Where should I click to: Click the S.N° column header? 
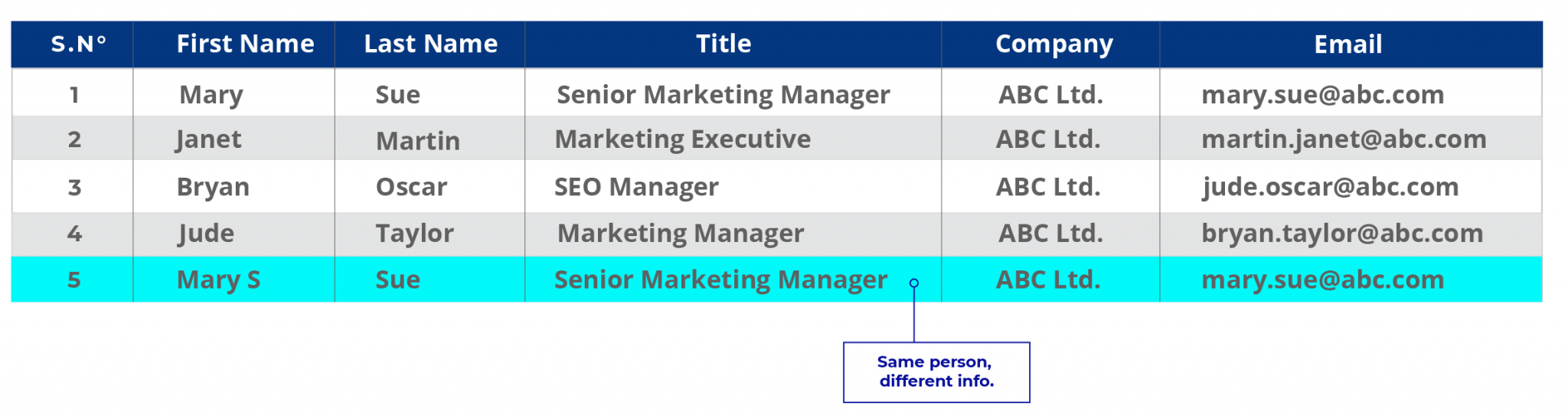click(x=73, y=44)
